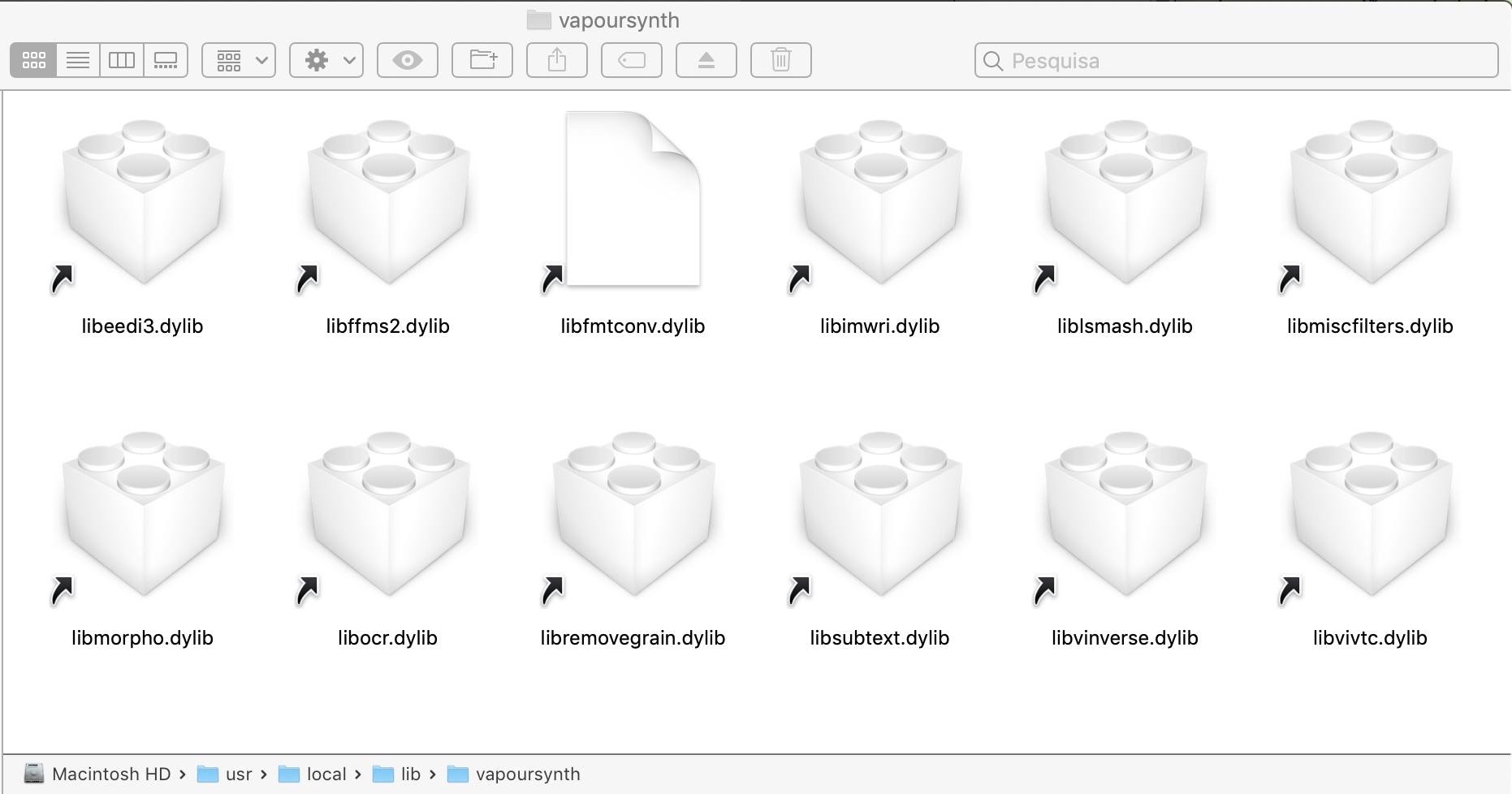Switch to column view
Image resolution: width=1512 pixels, height=794 pixels.
click(x=122, y=60)
